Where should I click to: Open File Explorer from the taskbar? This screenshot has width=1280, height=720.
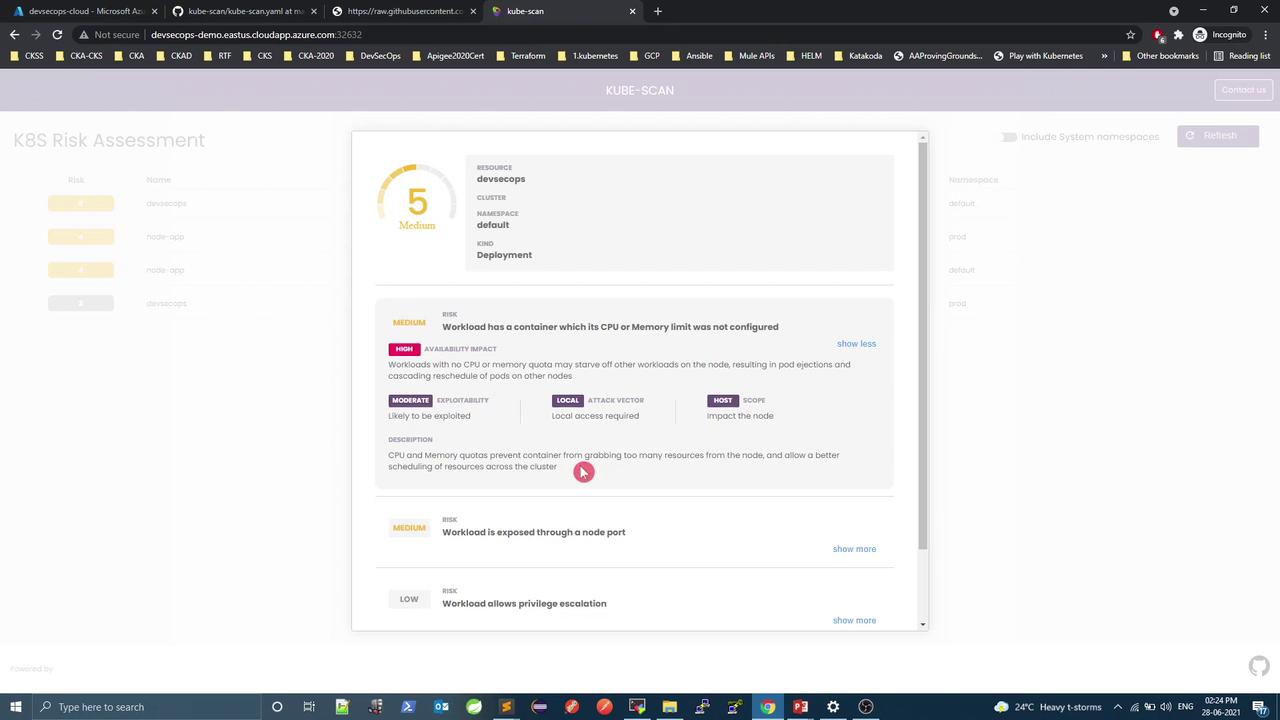pyautogui.click(x=669, y=707)
